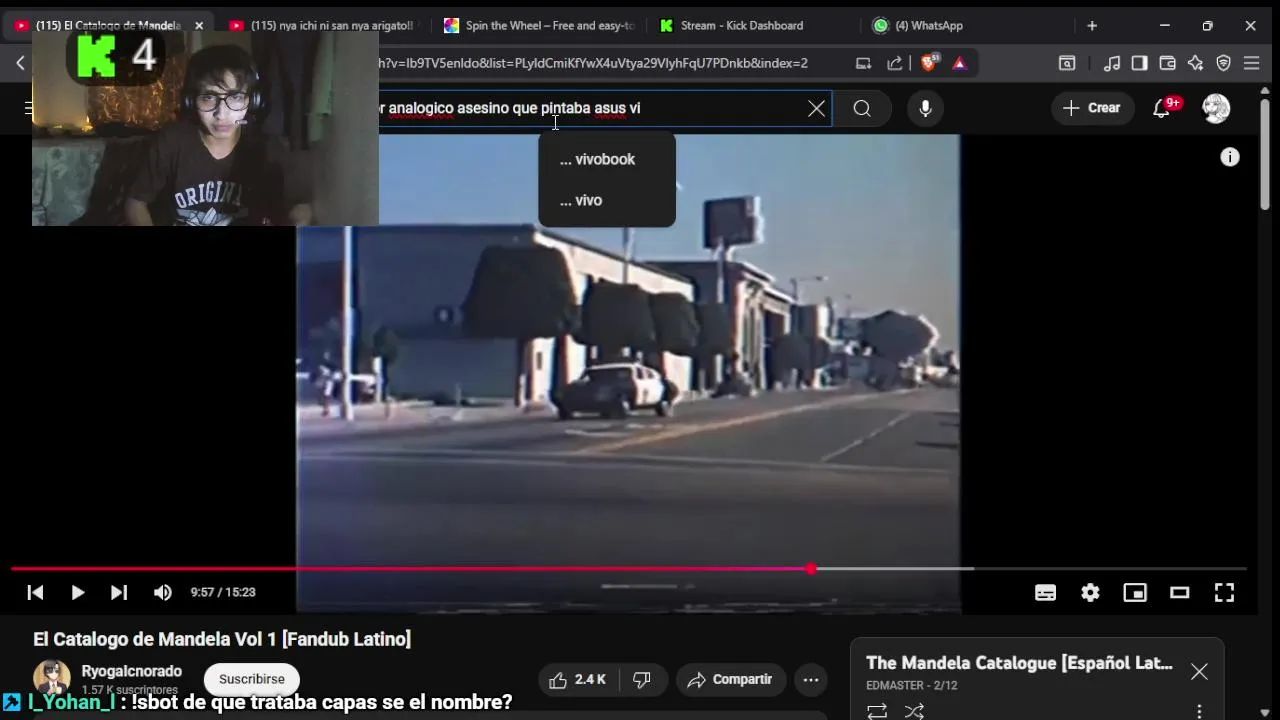Viewport: 1280px width, 720px height.
Task: Switch to theater mode
Action: click(x=1180, y=592)
